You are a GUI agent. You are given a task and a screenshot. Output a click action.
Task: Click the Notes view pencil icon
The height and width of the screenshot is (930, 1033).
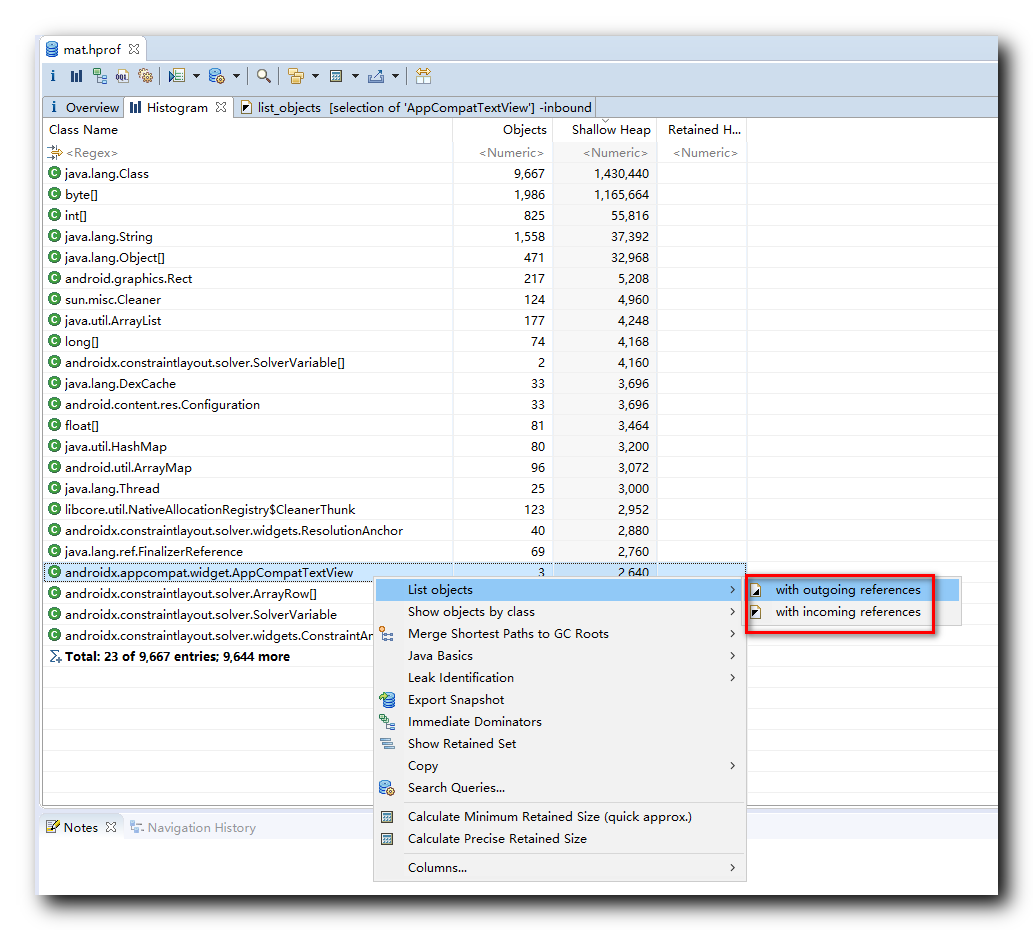[x=53, y=827]
